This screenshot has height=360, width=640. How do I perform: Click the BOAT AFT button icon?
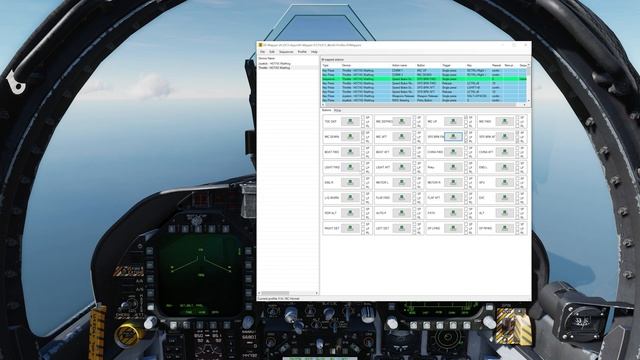pyautogui.click(x=402, y=152)
